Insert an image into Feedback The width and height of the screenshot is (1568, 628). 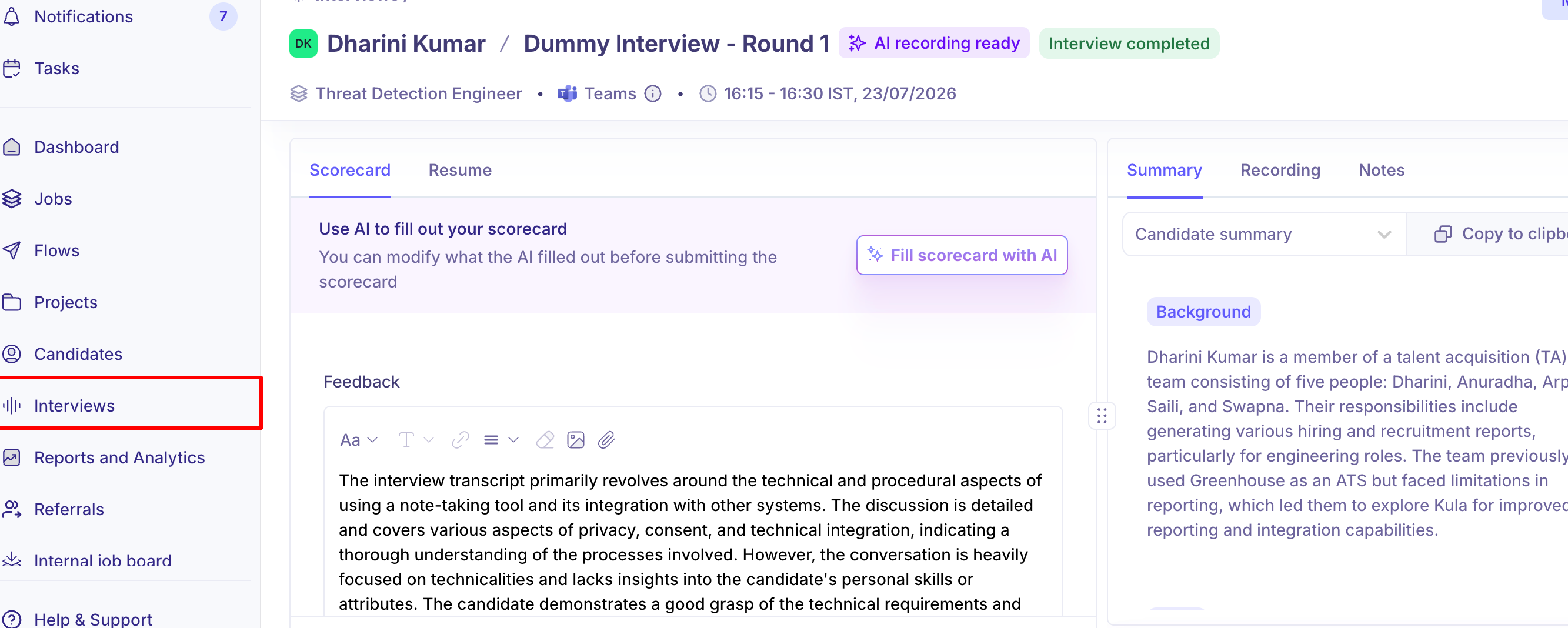click(575, 440)
